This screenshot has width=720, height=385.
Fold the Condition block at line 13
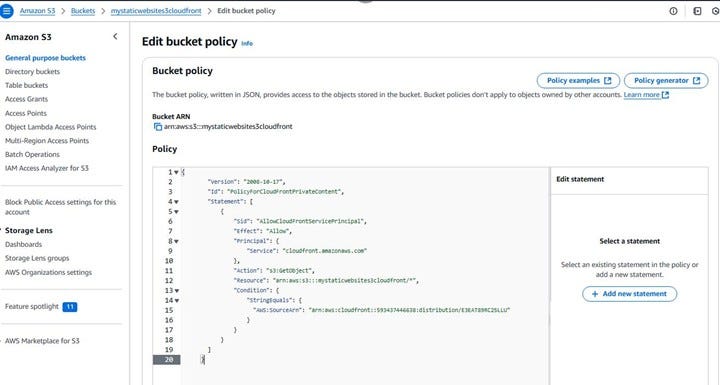176,291
